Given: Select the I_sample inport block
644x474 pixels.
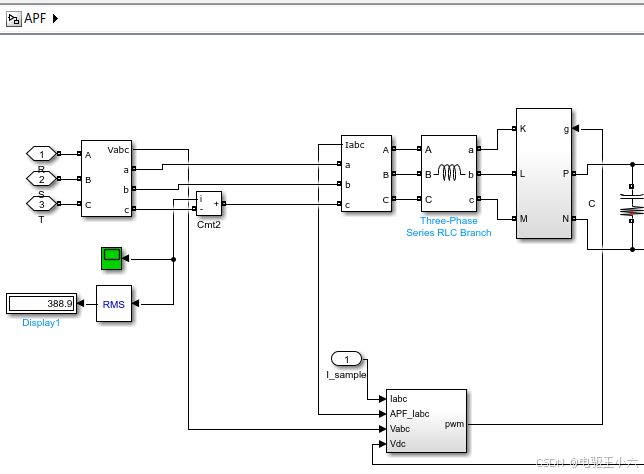Looking at the screenshot, I should click(x=346, y=359).
